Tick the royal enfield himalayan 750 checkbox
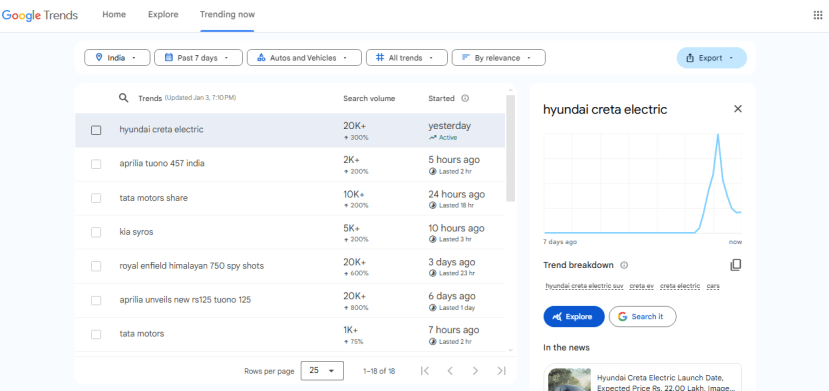Screen dimensions: 829x391 coord(96,266)
